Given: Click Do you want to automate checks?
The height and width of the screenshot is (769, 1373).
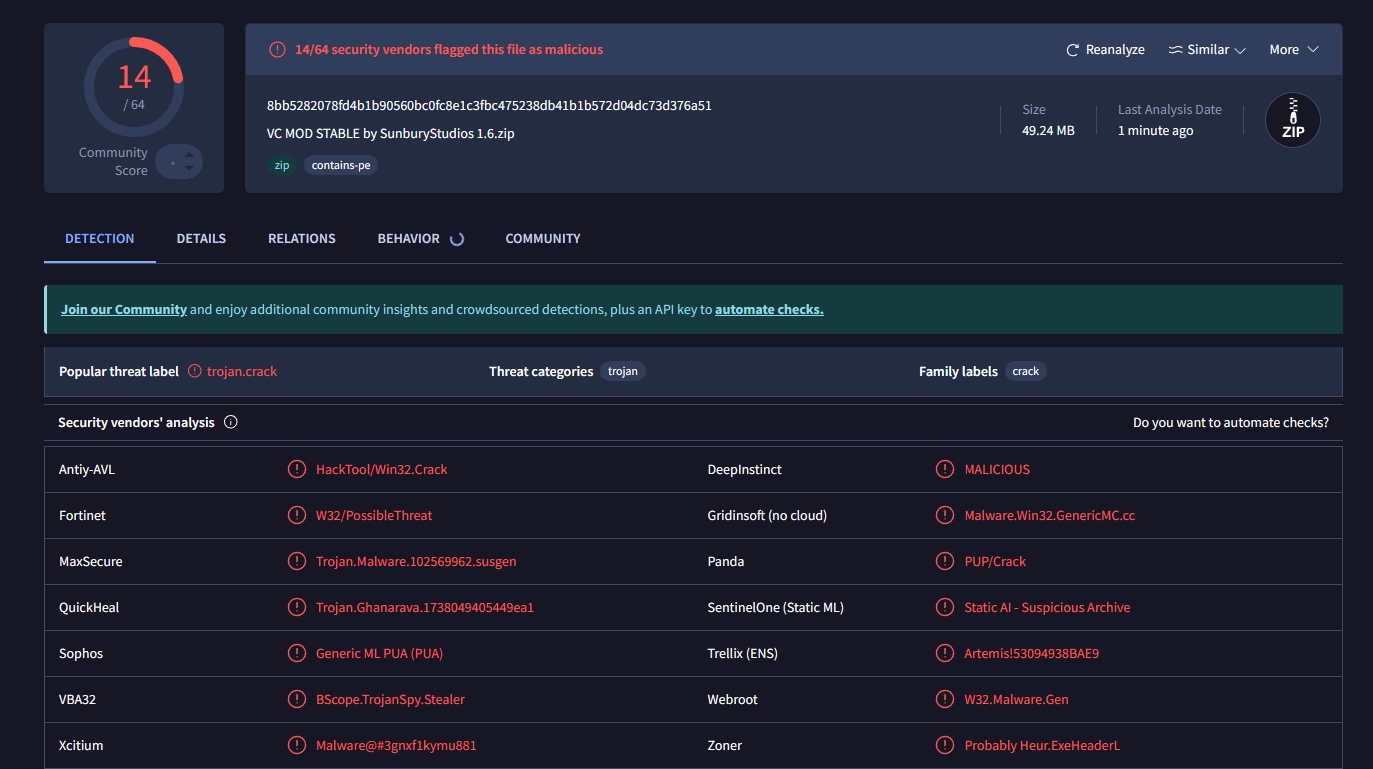Looking at the screenshot, I should pos(1231,423).
